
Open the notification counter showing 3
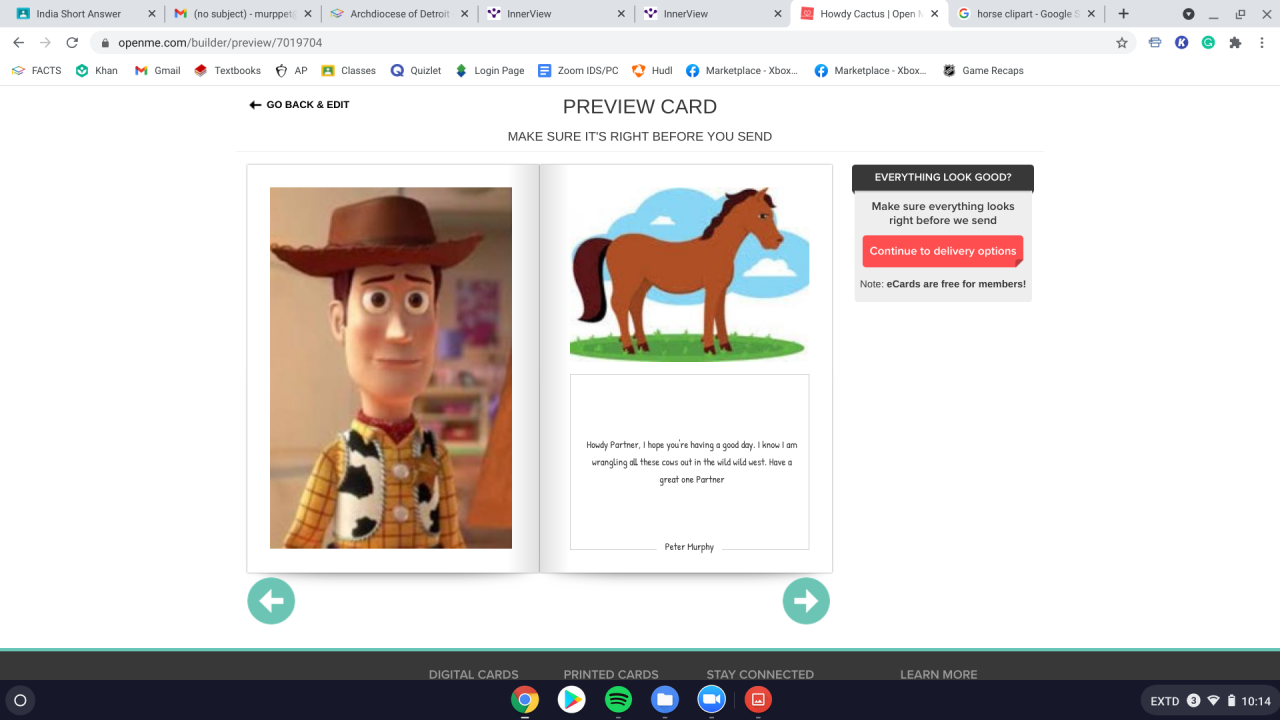click(1193, 701)
